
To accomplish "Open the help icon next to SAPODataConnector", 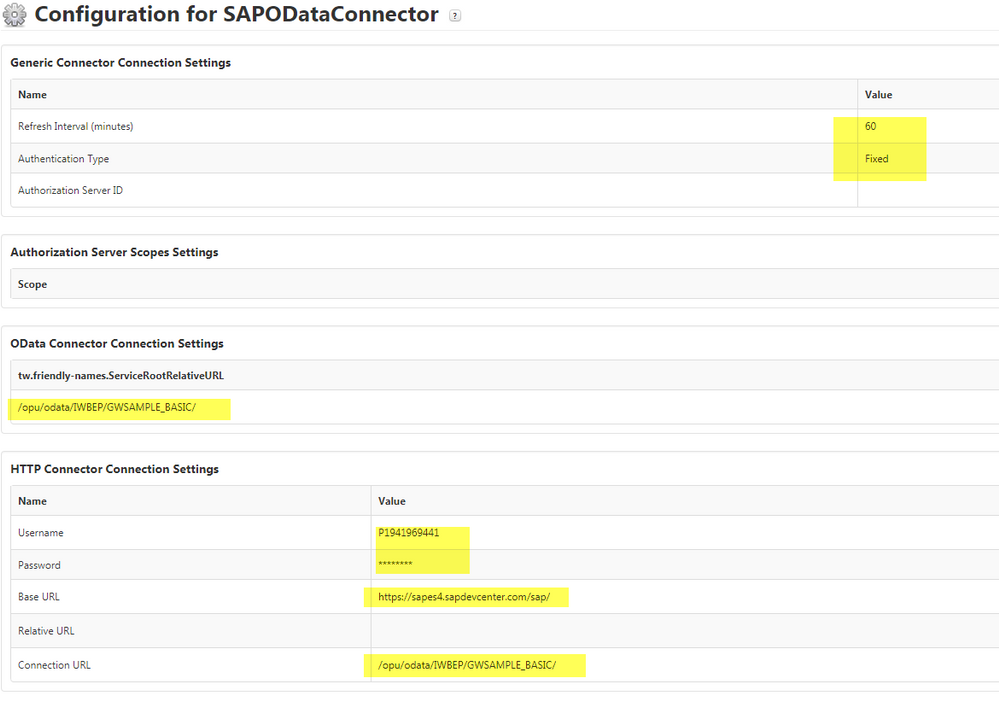I will tap(455, 16).
